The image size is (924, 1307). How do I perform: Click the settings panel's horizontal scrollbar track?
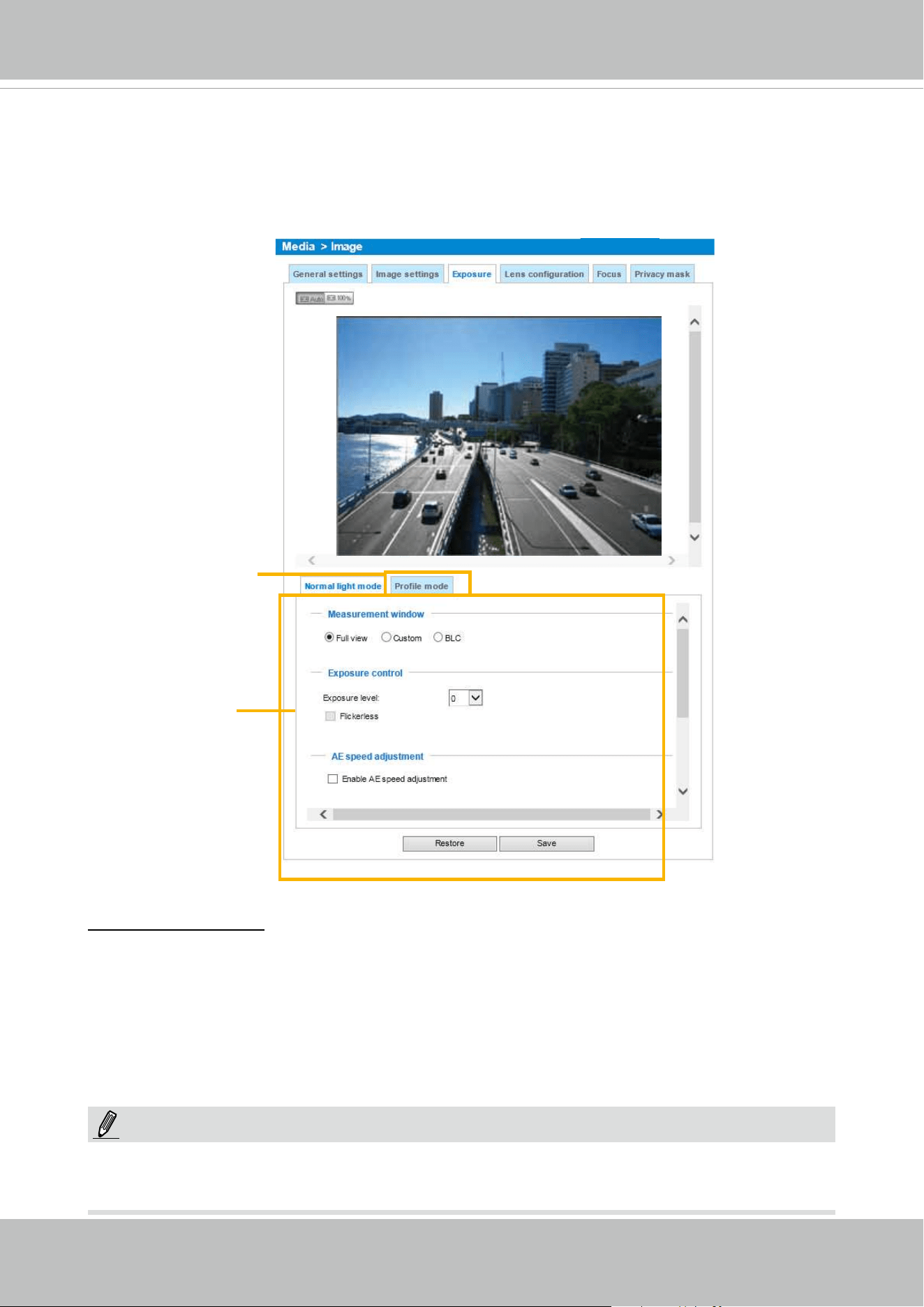(491, 814)
